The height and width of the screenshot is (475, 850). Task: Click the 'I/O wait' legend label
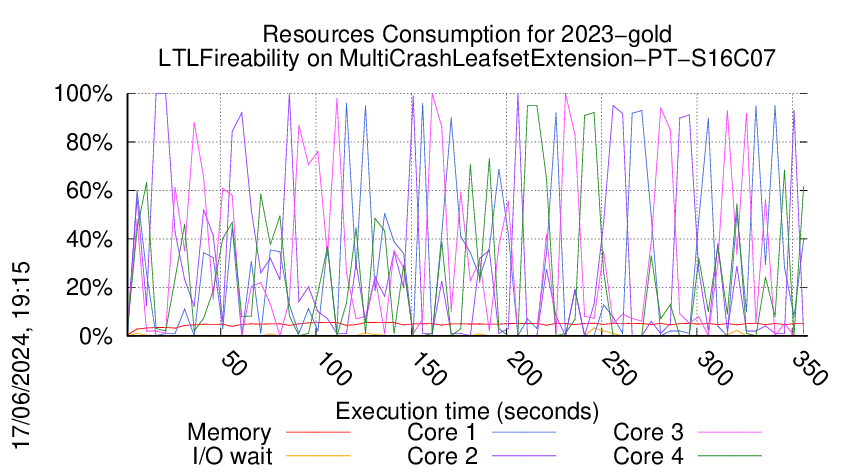pyautogui.click(x=232, y=456)
